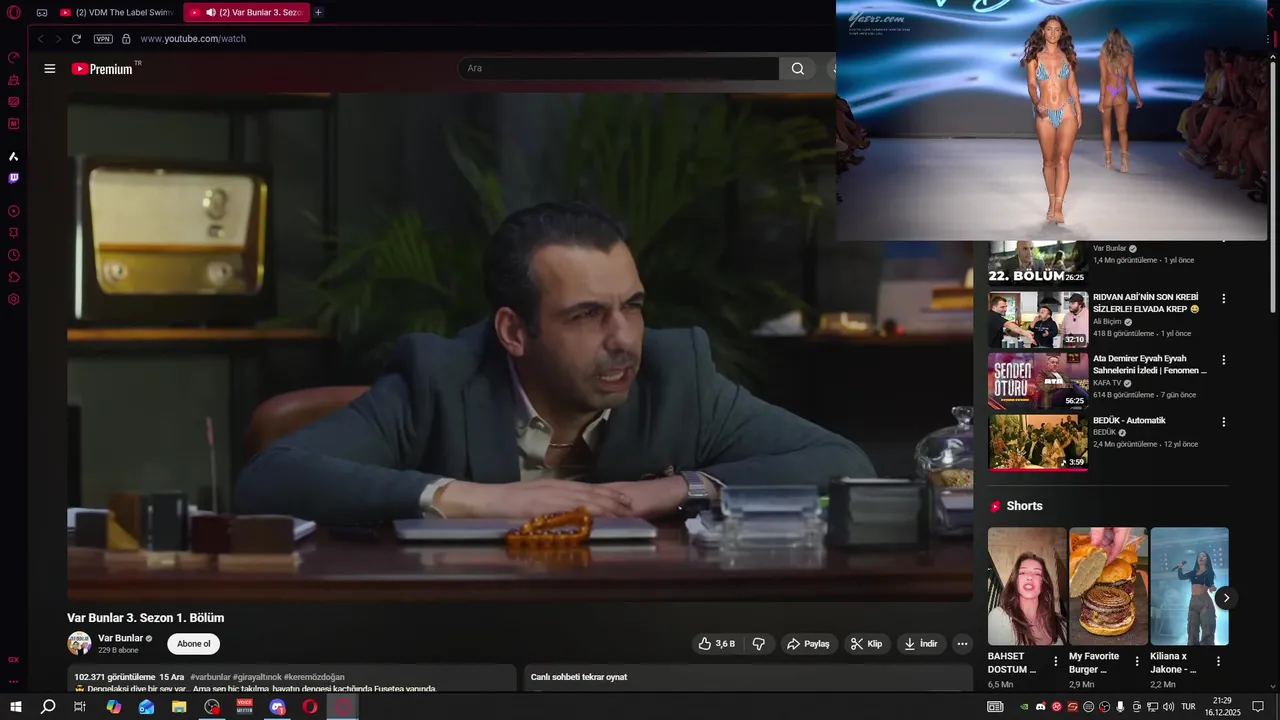Open options for RIDVAN ABİ'NİN SON KREBİ video
Image resolution: width=1280 pixels, height=720 pixels.
pos(1223,298)
